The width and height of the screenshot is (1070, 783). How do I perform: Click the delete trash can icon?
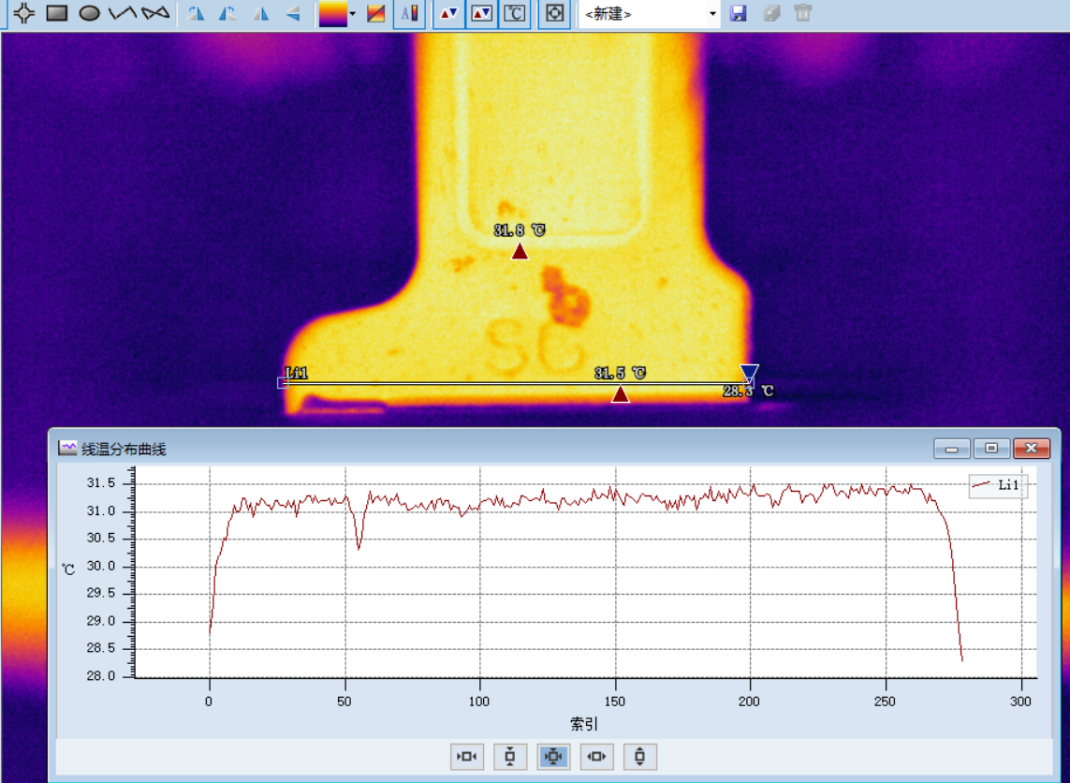tap(803, 13)
